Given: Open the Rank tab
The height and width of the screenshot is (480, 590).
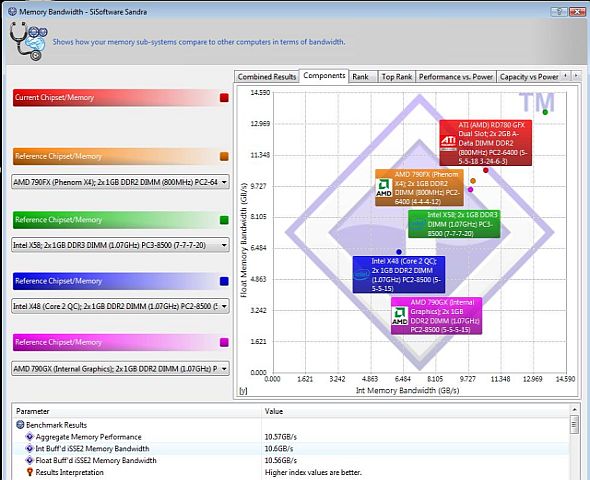Looking at the screenshot, I should [363, 77].
